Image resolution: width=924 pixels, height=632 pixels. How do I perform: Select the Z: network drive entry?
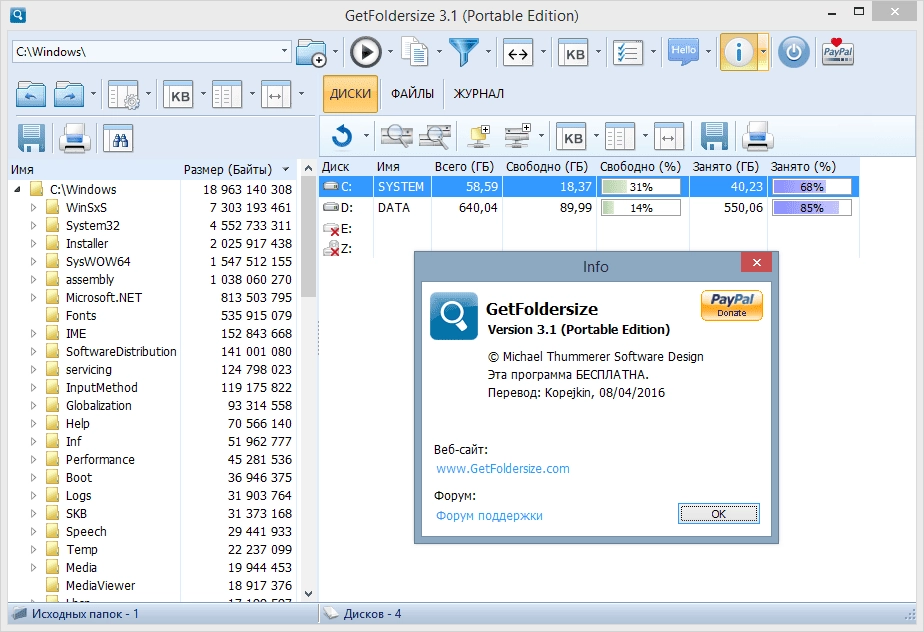click(x=338, y=249)
